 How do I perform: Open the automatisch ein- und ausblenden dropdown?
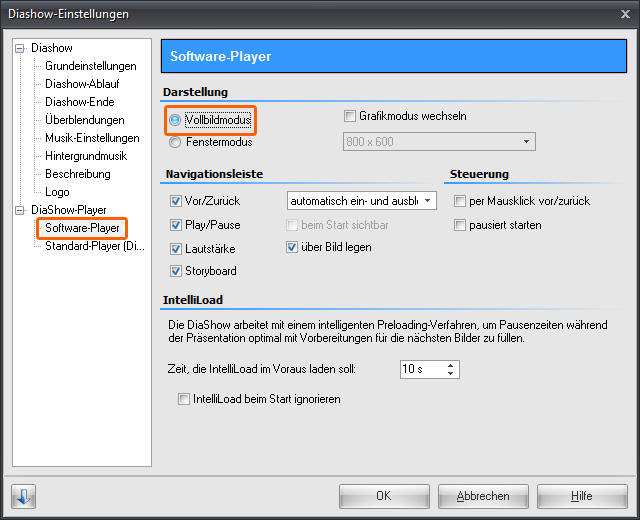[361, 201]
